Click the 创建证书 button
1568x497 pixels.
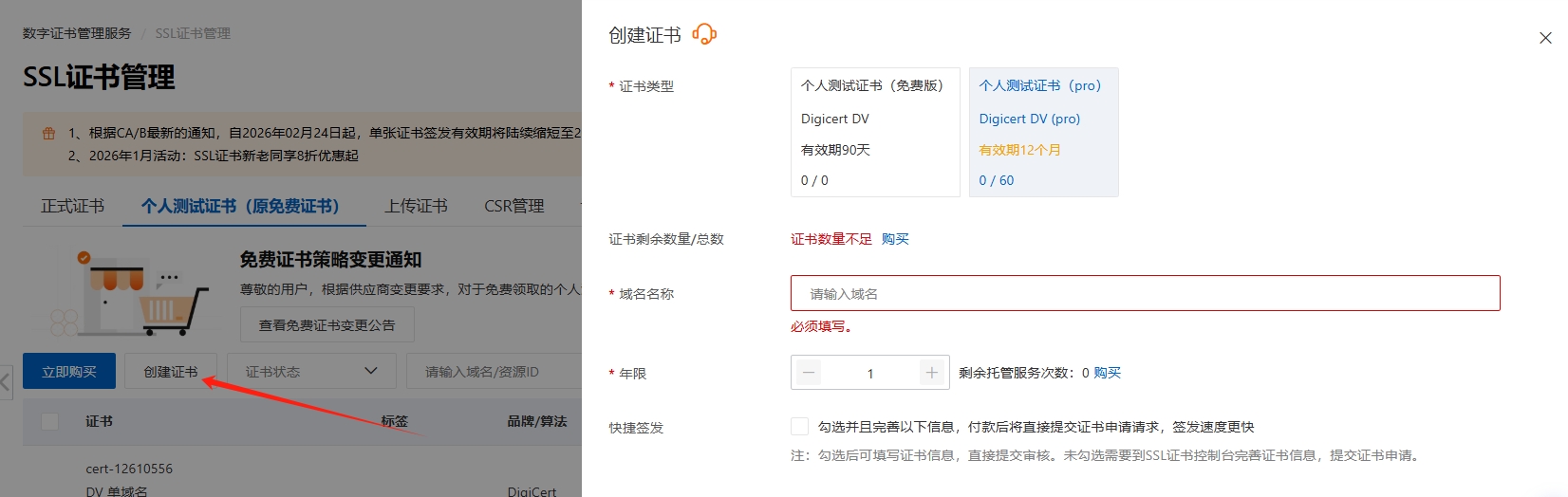tap(171, 372)
